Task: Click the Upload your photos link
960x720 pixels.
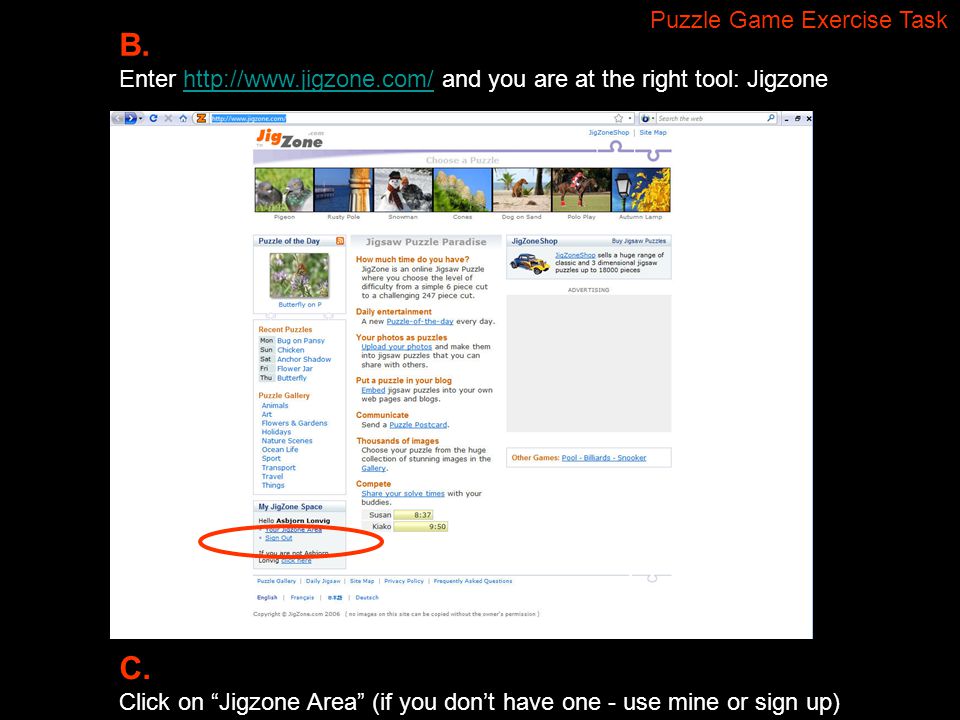Action: pyautogui.click(x=397, y=347)
